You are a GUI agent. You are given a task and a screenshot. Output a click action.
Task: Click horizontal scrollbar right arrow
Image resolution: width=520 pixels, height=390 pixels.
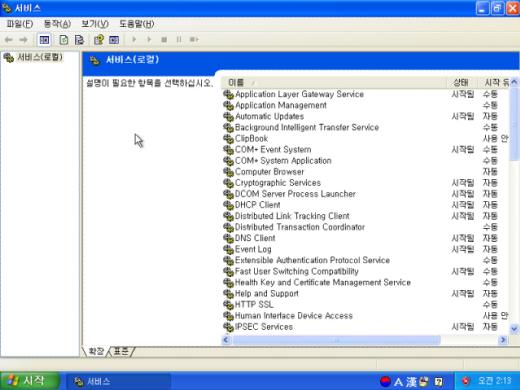503,340
